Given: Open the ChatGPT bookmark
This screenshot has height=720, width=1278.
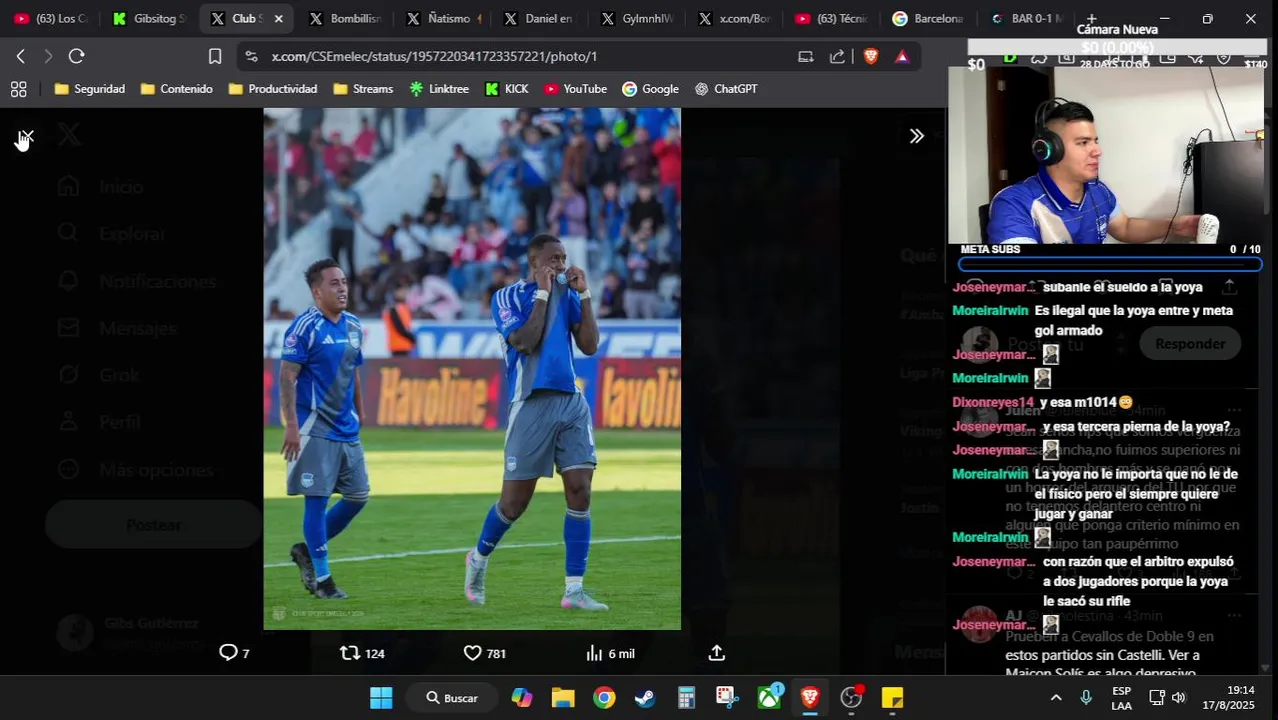Looking at the screenshot, I should point(726,89).
